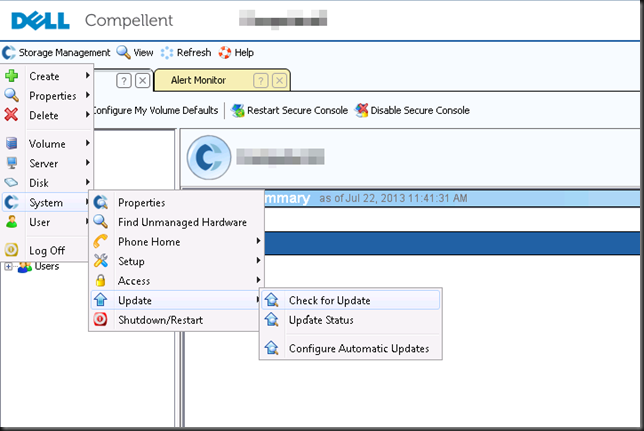Click the large Compellent system logo
This screenshot has width=644, height=431.
pos(209,157)
